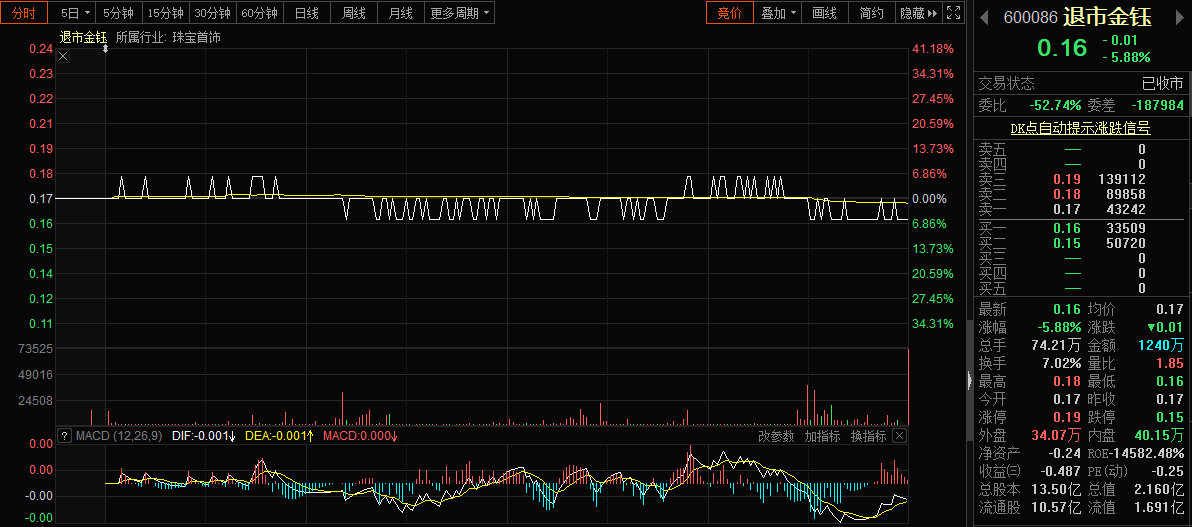Click 金额 value 1240万
The height and width of the screenshot is (527, 1192).
[1161, 345]
